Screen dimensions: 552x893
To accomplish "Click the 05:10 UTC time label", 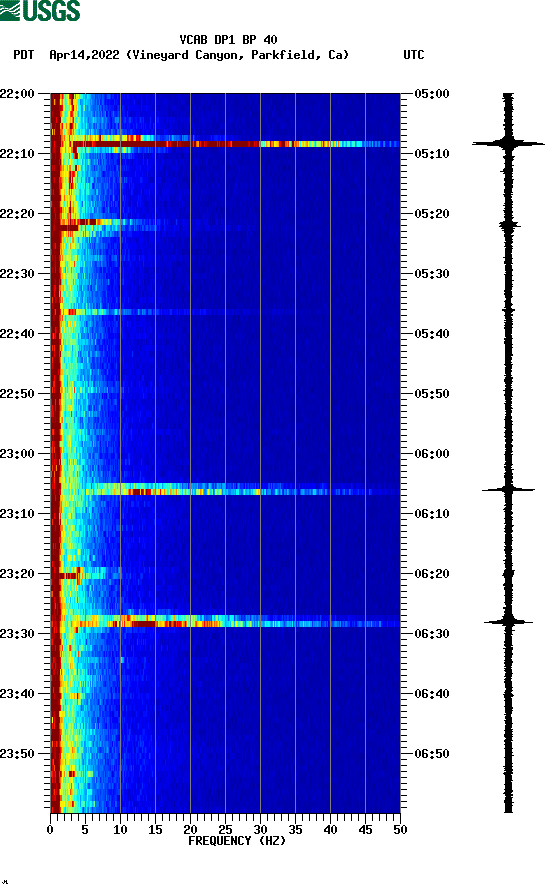I will 432,154.
